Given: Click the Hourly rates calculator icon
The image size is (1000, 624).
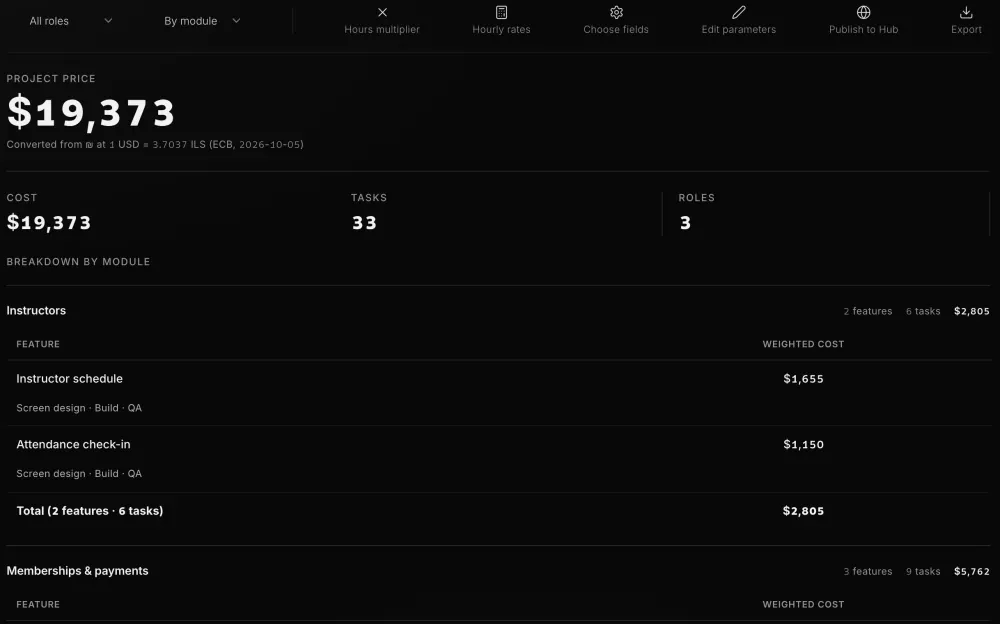Looking at the screenshot, I should tap(501, 12).
